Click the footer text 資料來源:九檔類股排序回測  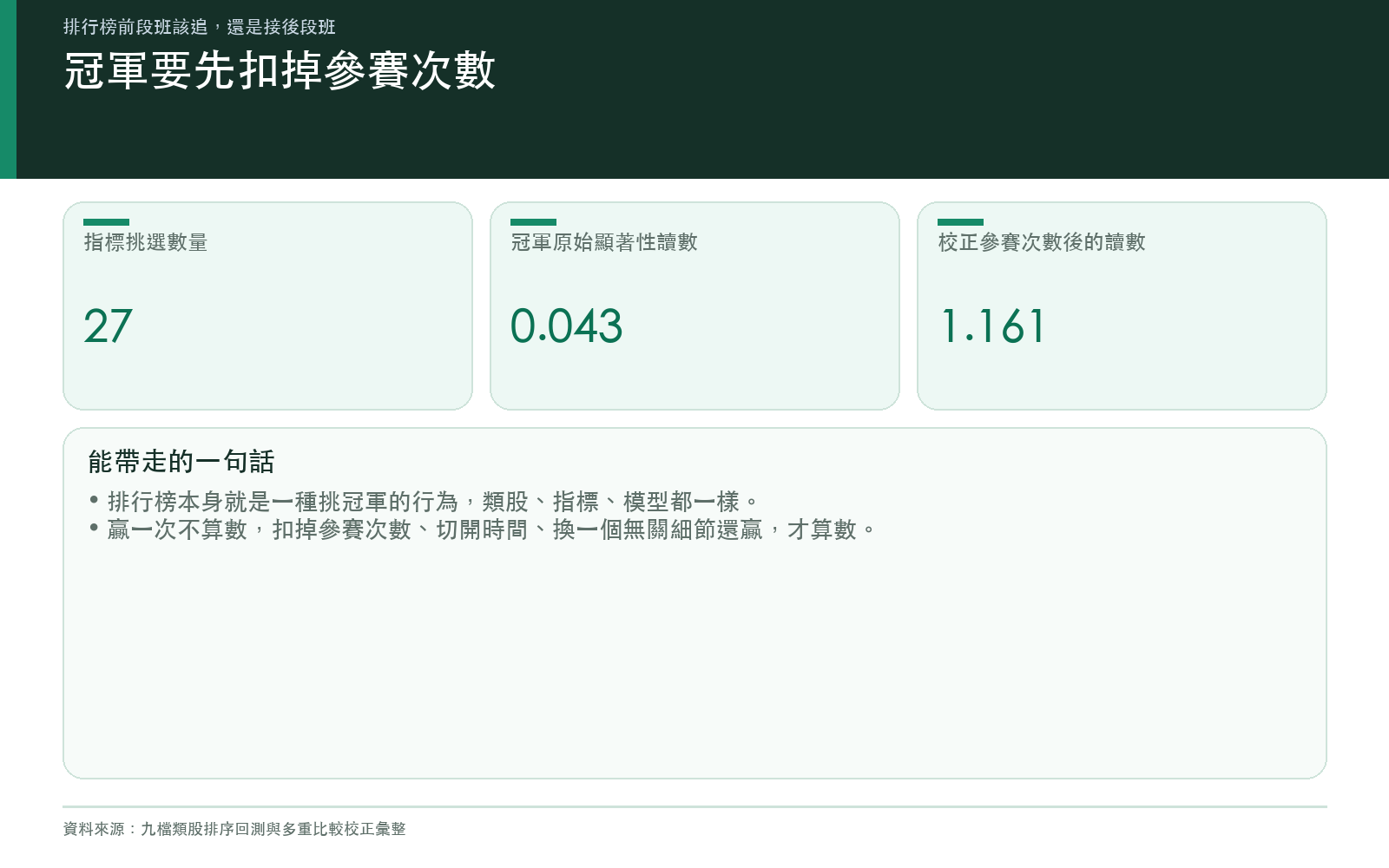point(234,829)
